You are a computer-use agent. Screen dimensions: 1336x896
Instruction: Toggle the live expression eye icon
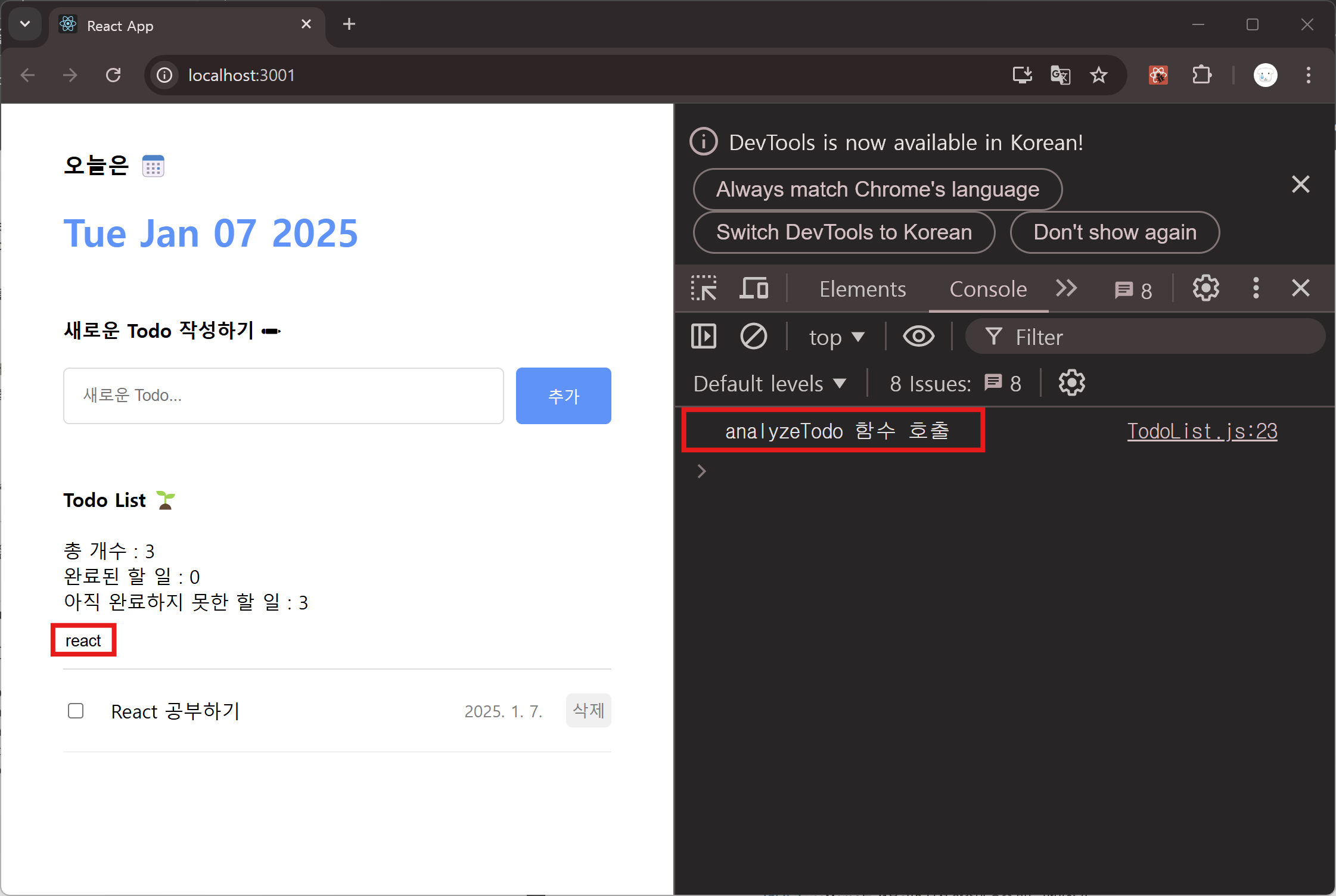tap(918, 337)
